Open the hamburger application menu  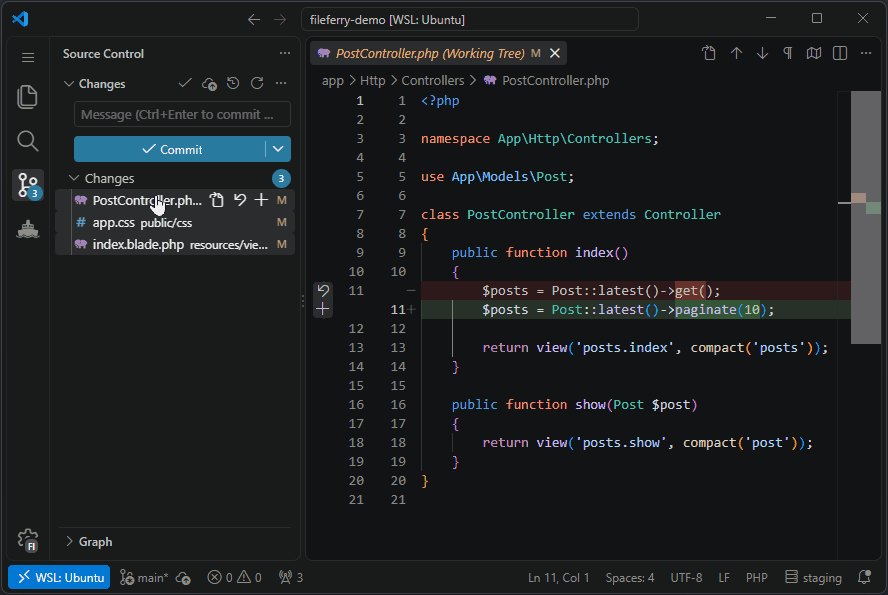pos(28,57)
